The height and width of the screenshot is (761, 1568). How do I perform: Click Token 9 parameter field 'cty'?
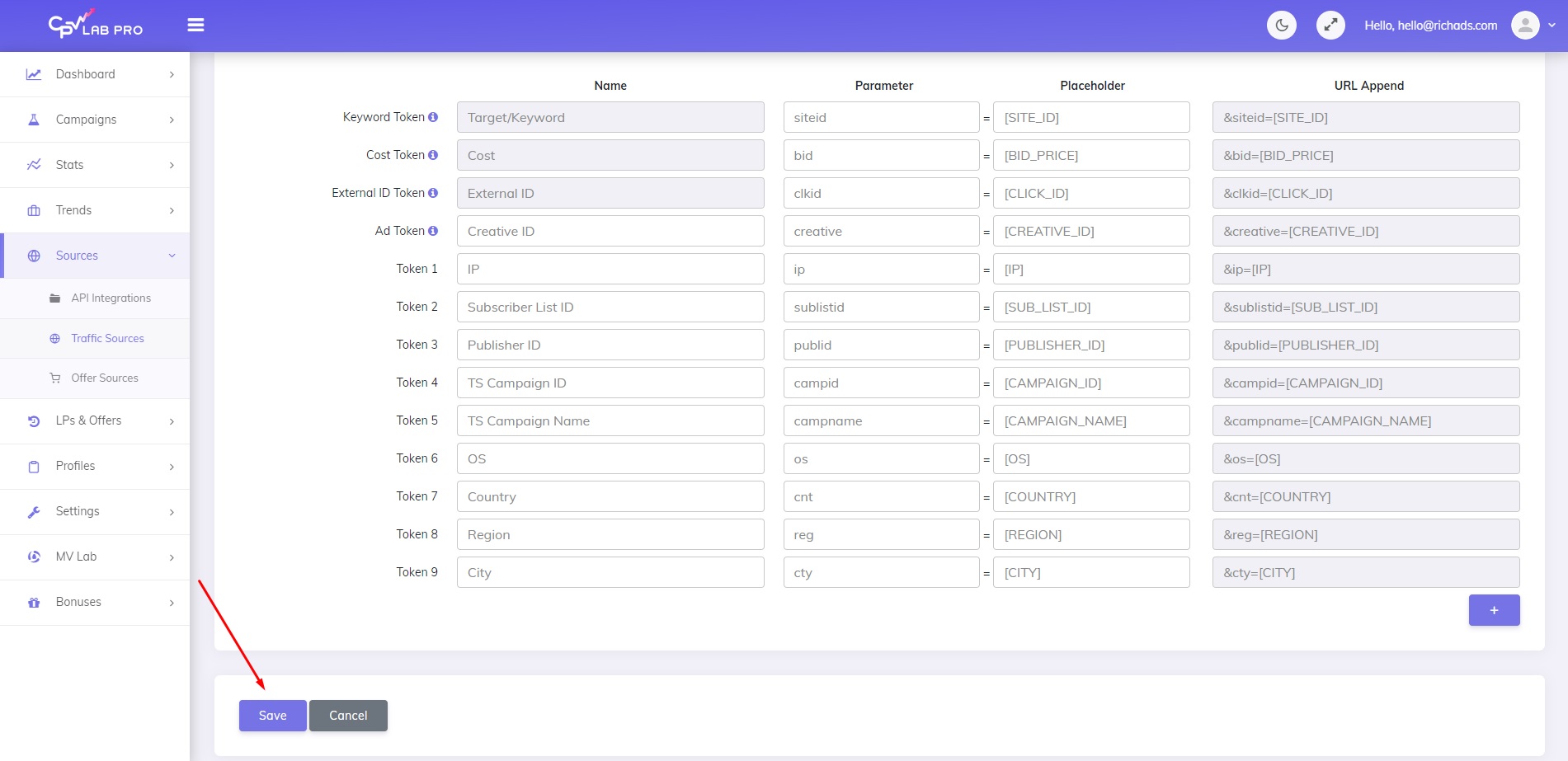pos(880,572)
